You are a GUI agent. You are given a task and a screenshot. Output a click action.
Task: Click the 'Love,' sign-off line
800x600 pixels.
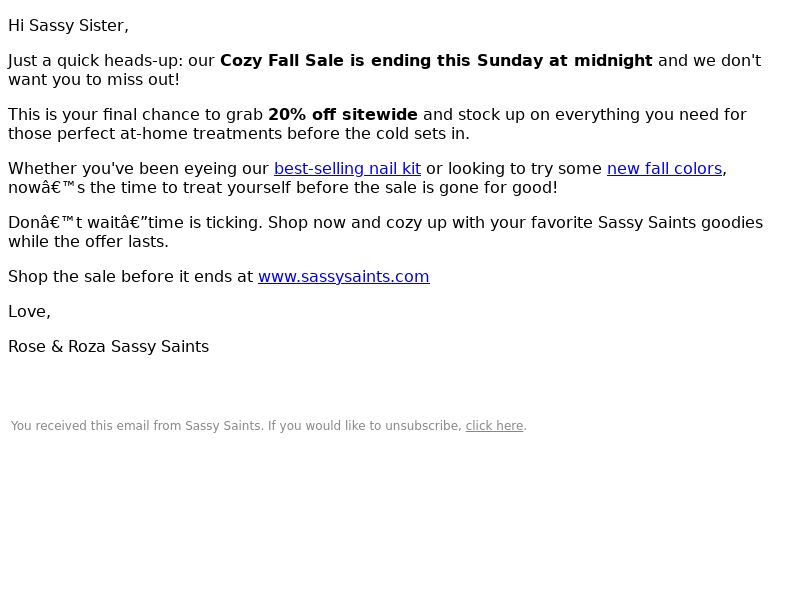[x=30, y=311]
